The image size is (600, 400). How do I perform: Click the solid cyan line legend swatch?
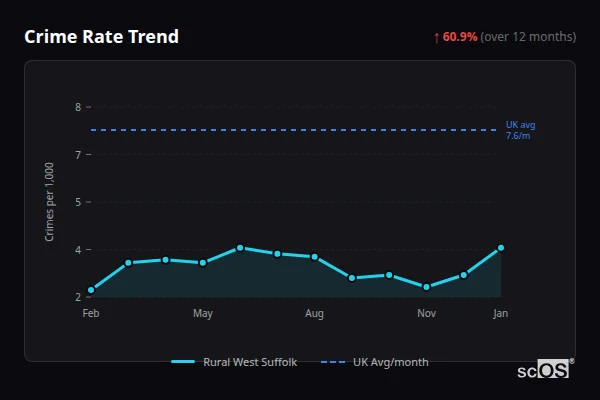click(183, 362)
